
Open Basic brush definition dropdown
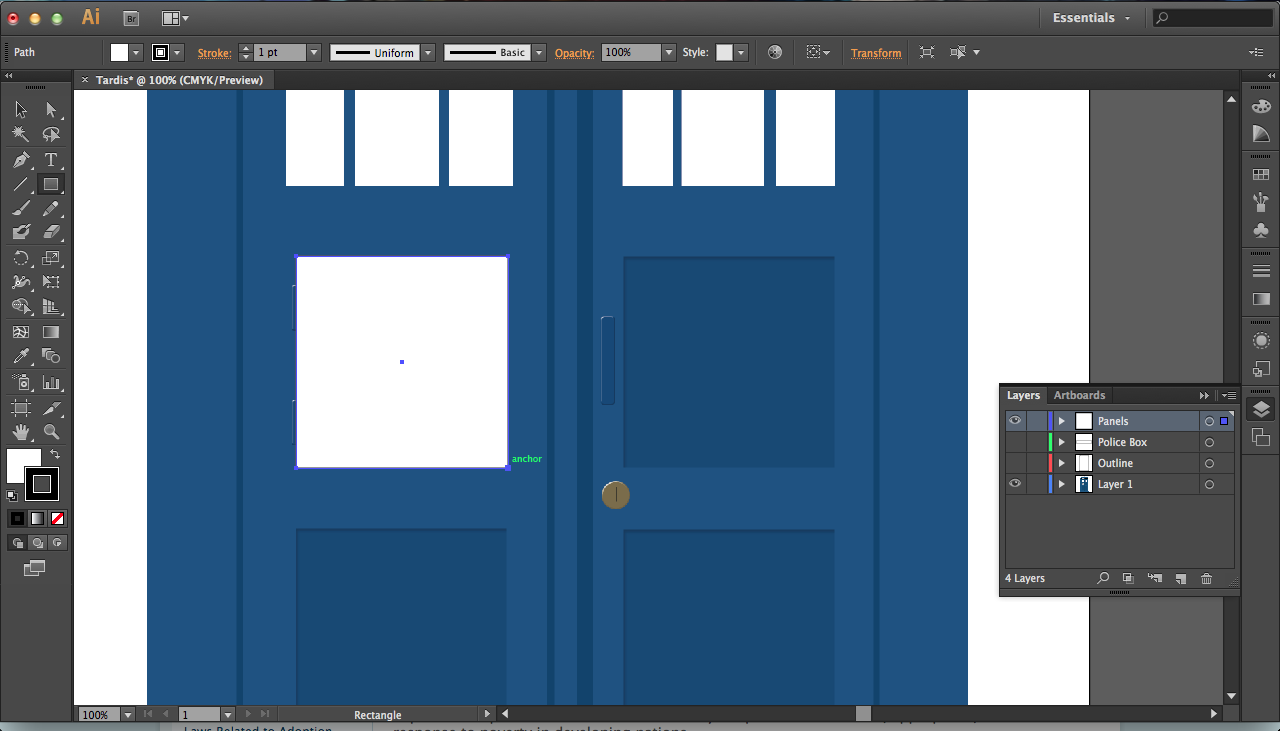click(x=539, y=52)
